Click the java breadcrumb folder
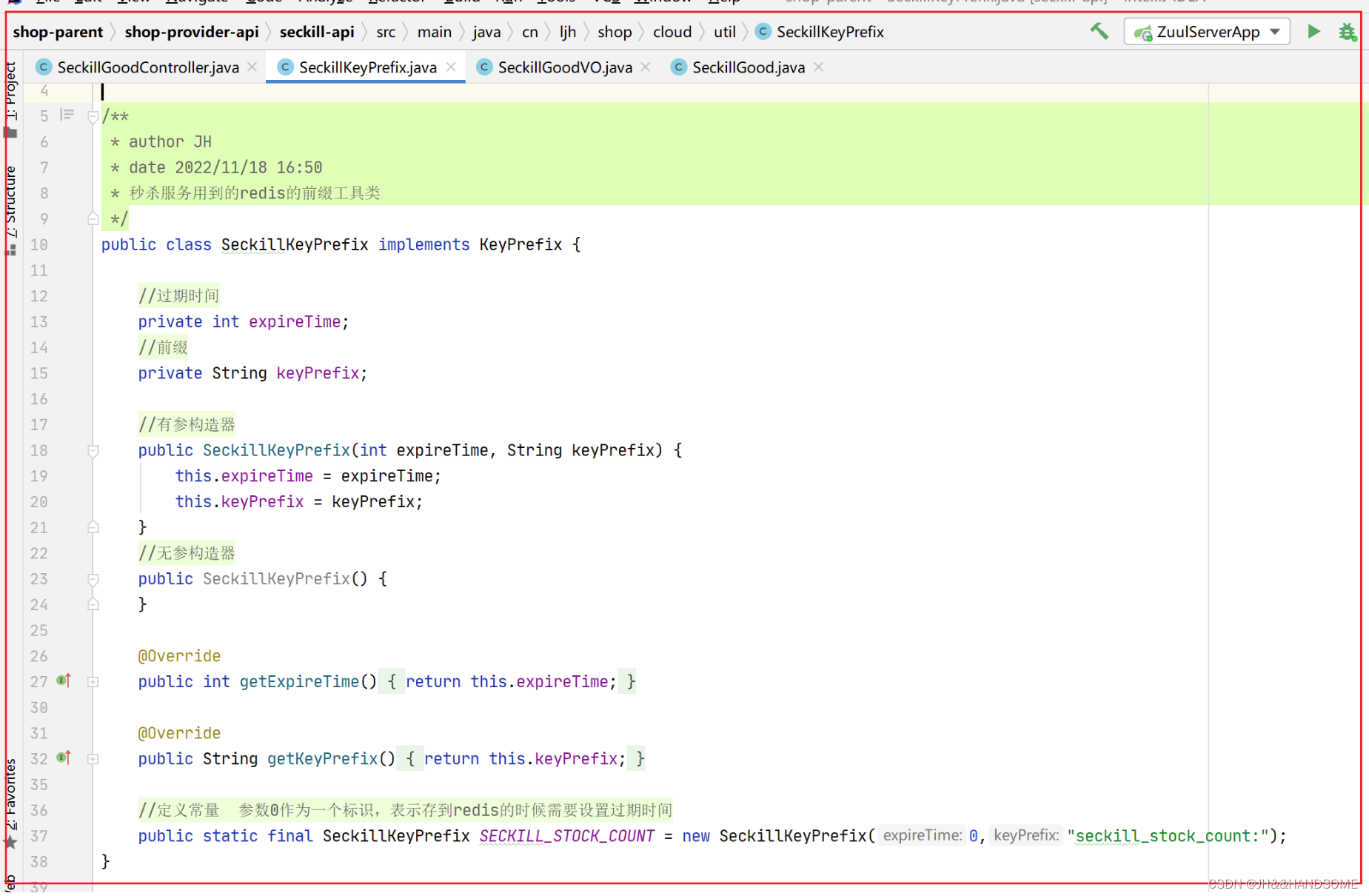Image resolution: width=1369 pixels, height=896 pixels. pyautogui.click(x=486, y=32)
